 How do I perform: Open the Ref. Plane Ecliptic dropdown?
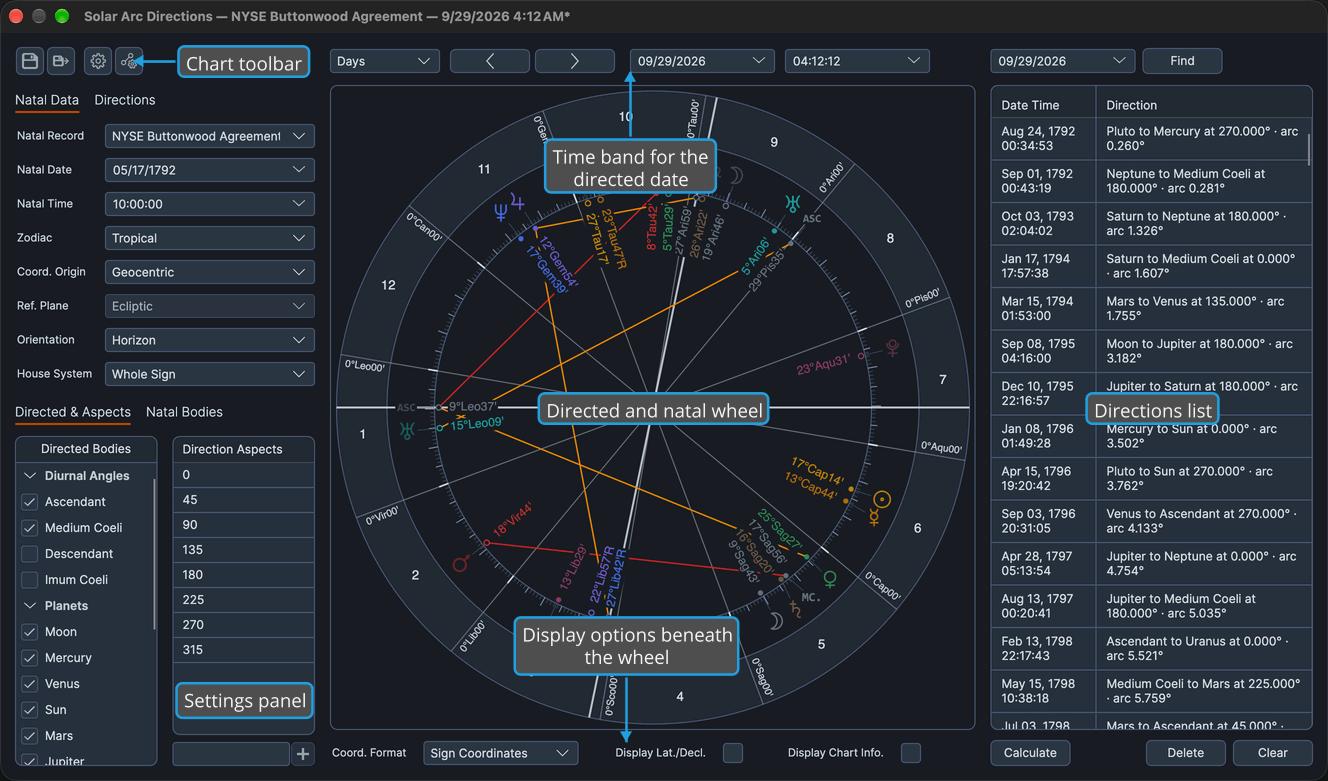(x=210, y=306)
